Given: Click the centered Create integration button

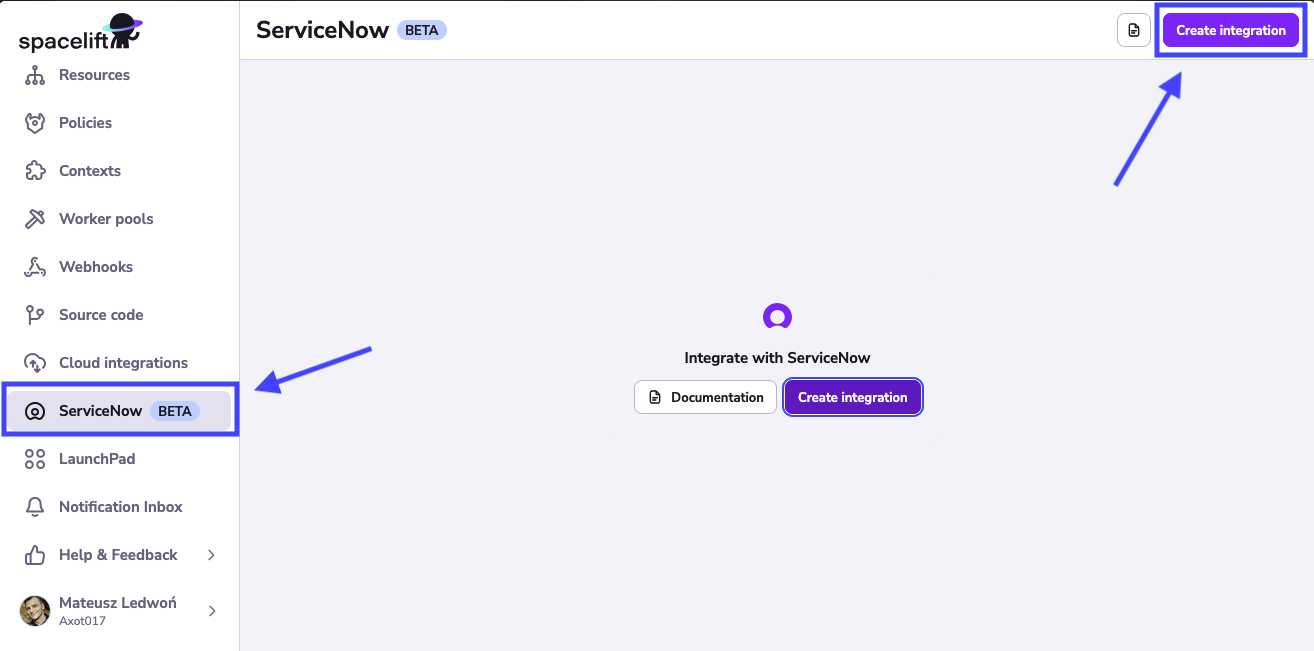Looking at the screenshot, I should click(x=853, y=397).
